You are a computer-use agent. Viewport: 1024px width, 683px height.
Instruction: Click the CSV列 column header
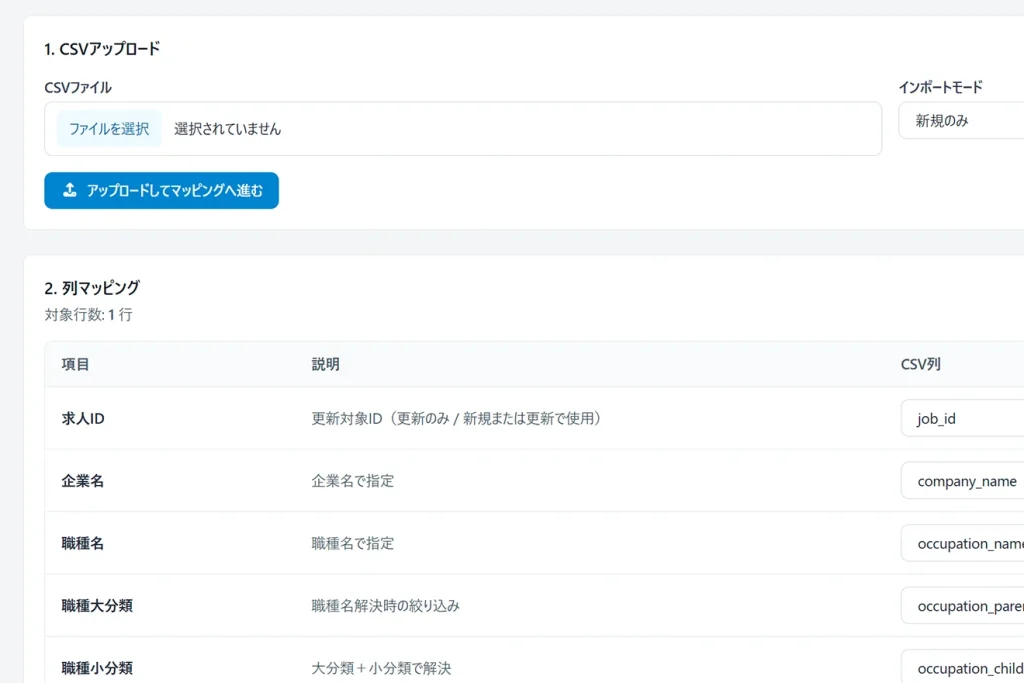pyautogui.click(x=920, y=364)
